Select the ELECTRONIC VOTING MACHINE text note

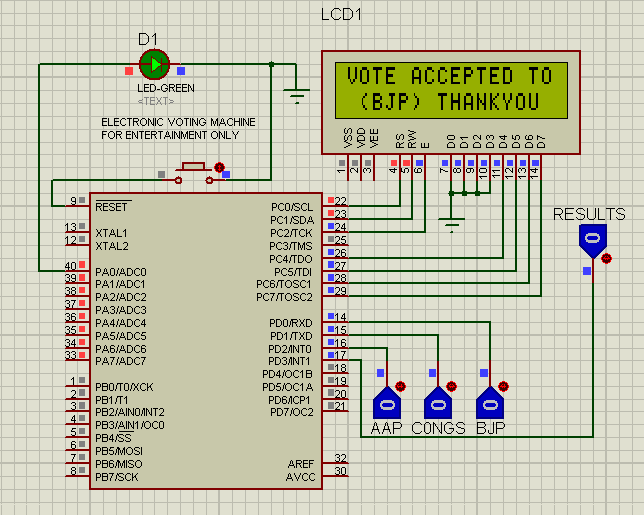pyautogui.click(x=178, y=122)
